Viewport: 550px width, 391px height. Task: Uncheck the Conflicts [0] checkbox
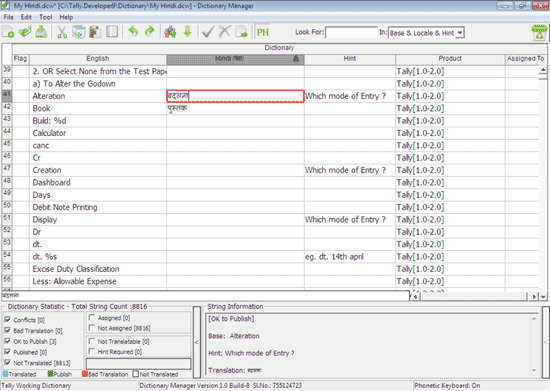click(x=7, y=320)
